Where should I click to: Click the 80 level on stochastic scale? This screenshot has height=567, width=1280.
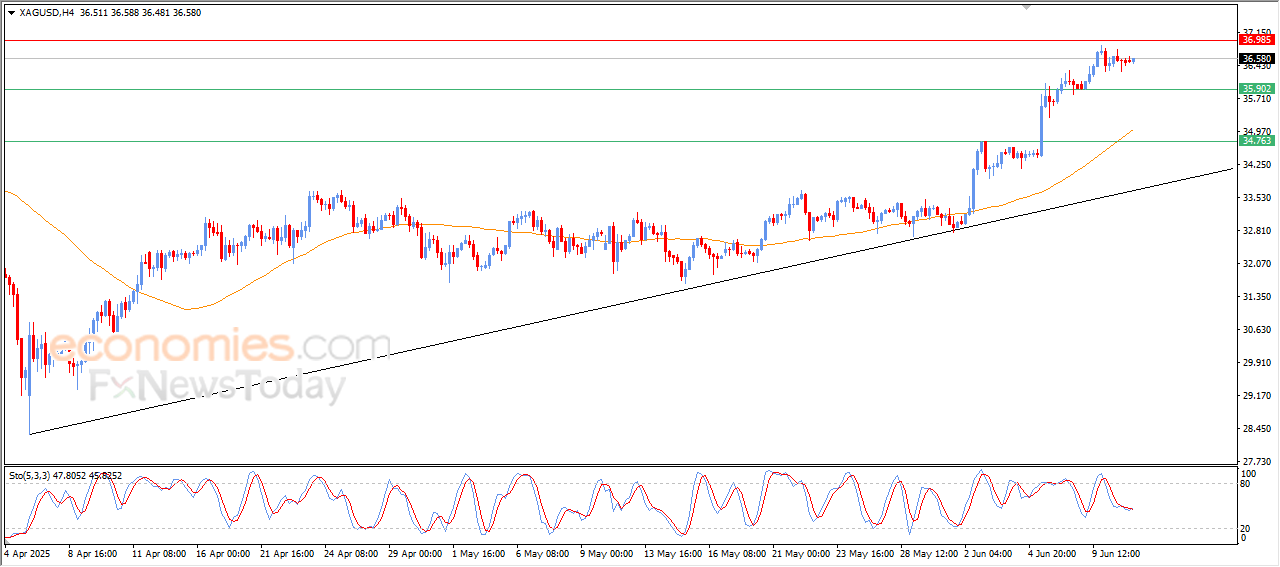click(x=1246, y=484)
